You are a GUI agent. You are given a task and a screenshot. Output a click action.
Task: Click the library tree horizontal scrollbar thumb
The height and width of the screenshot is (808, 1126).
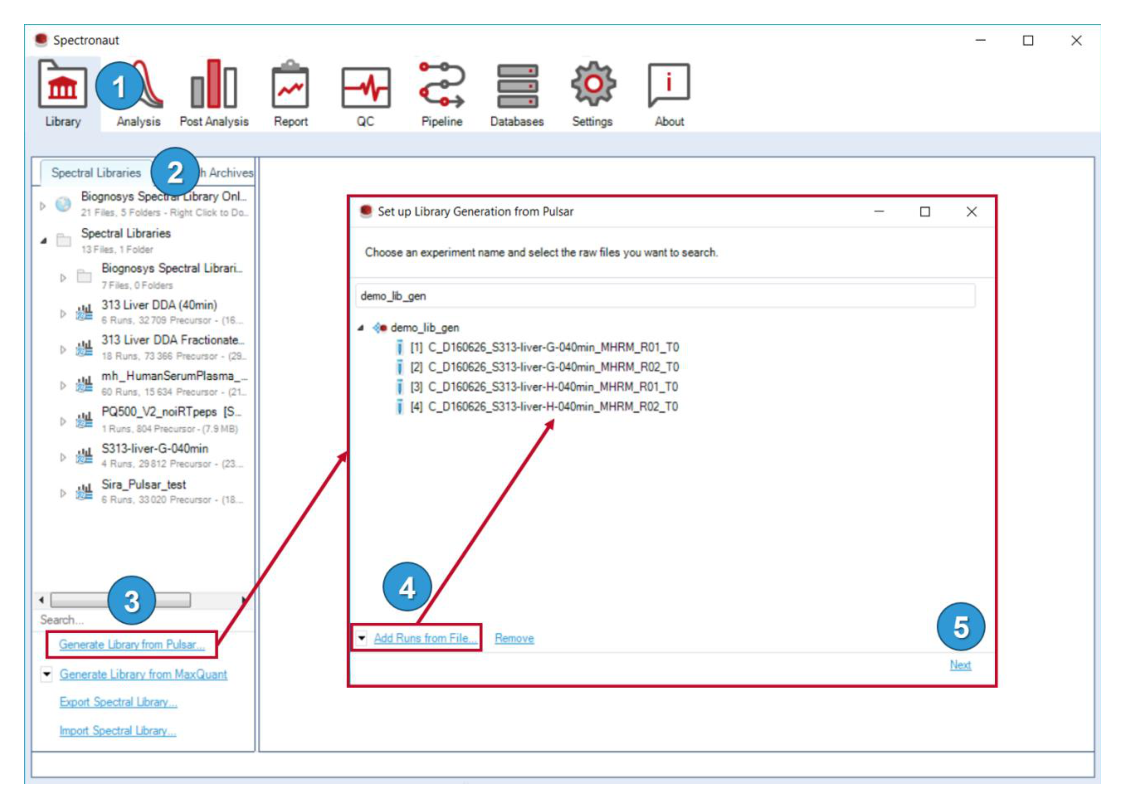point(121,600)
